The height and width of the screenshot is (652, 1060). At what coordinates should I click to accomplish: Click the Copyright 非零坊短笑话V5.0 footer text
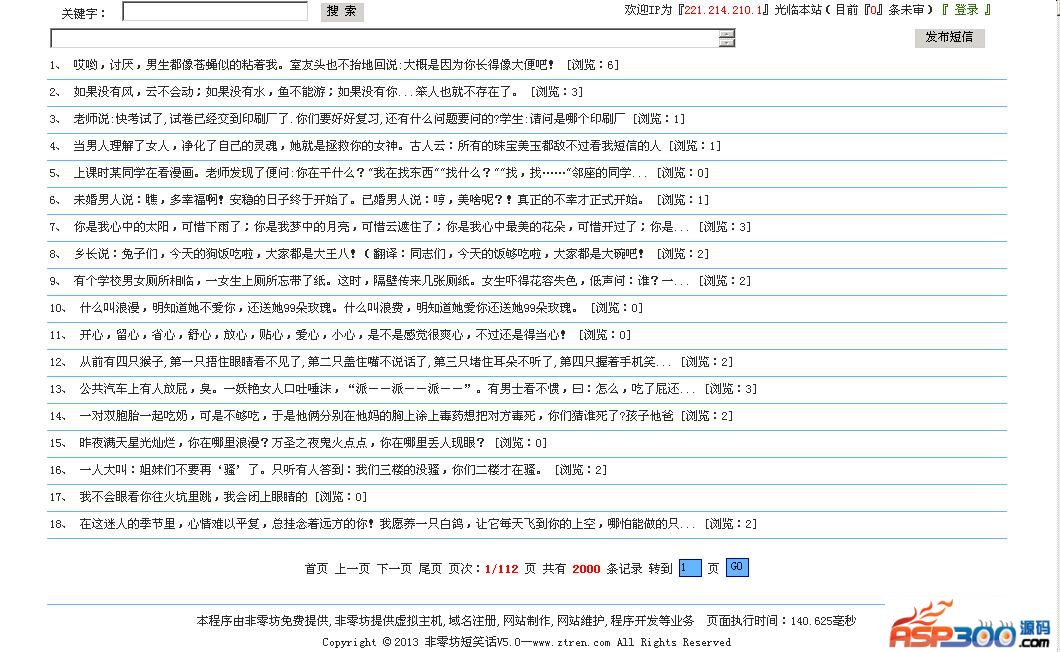pyautogui.click(x=526, y=643)
